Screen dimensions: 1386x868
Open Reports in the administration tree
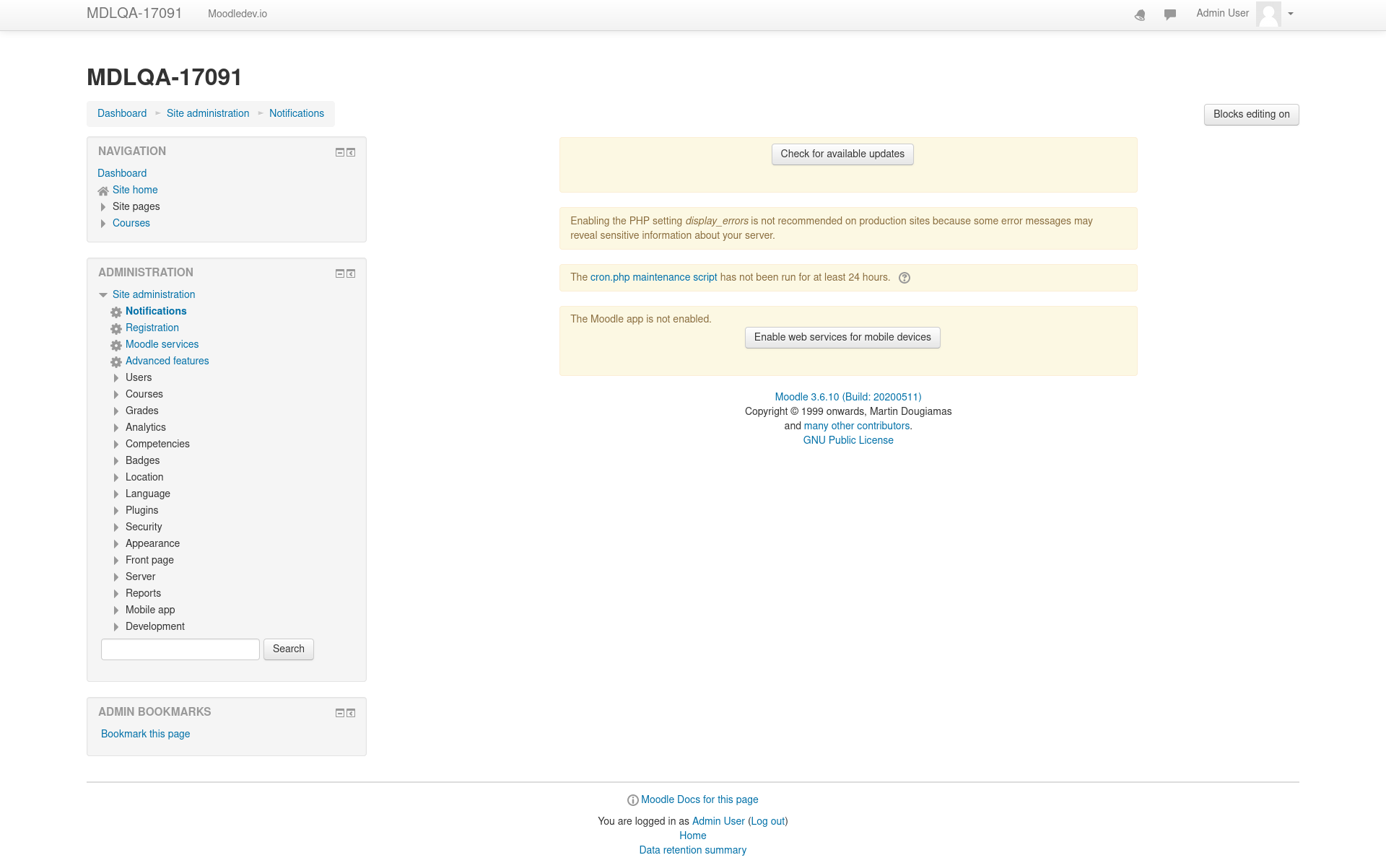[x=143, y=593]
